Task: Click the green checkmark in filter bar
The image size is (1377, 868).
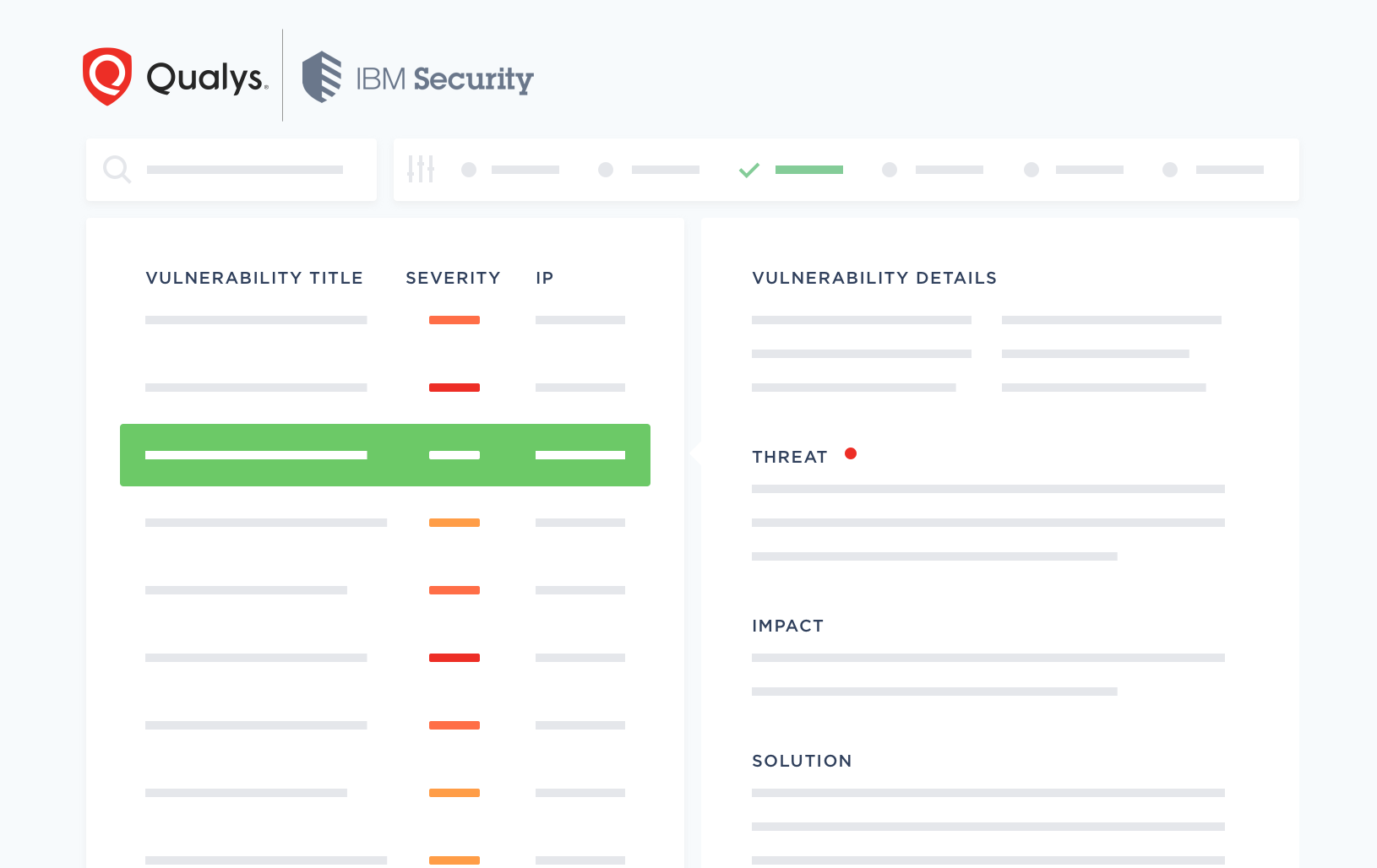Action: click(748, 170)
